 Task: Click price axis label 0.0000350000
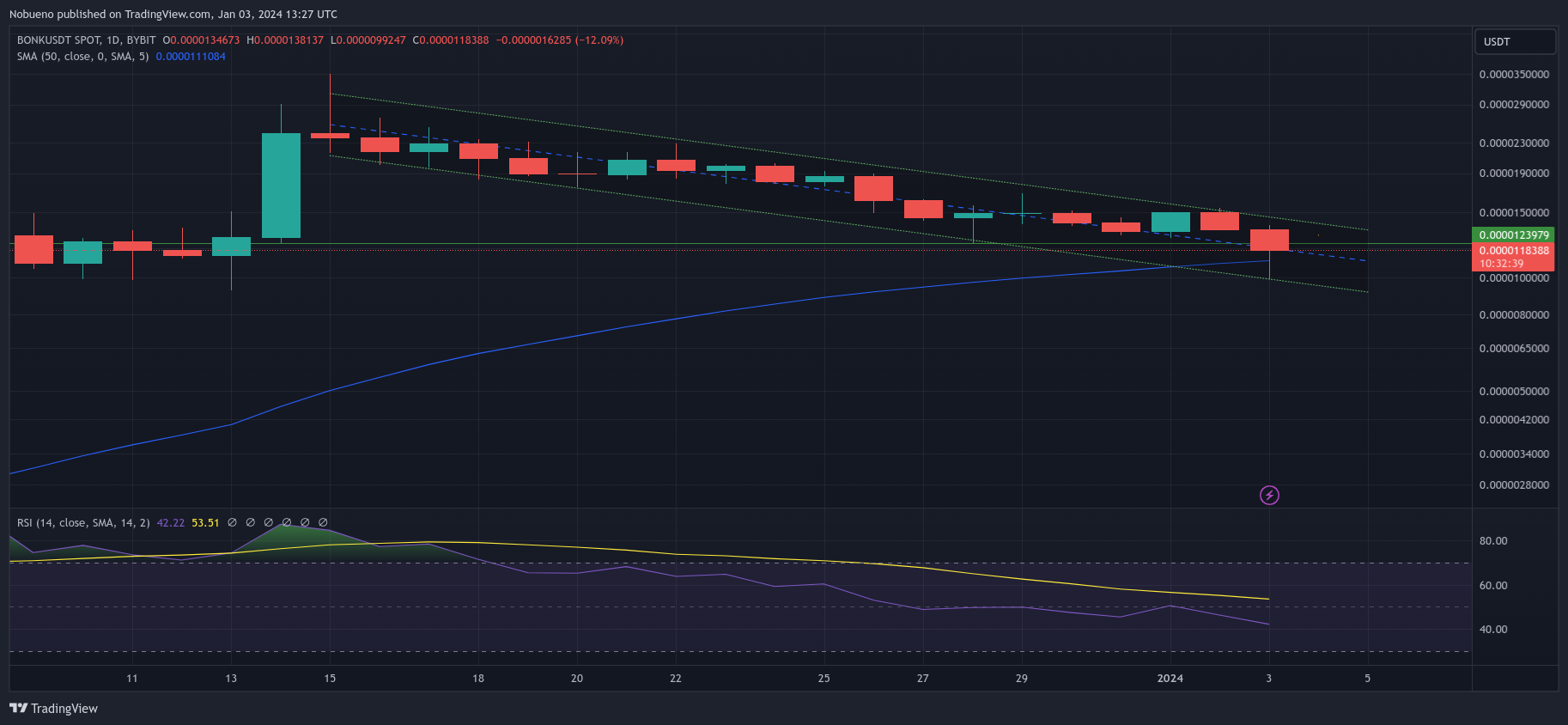coord(1514,75)
